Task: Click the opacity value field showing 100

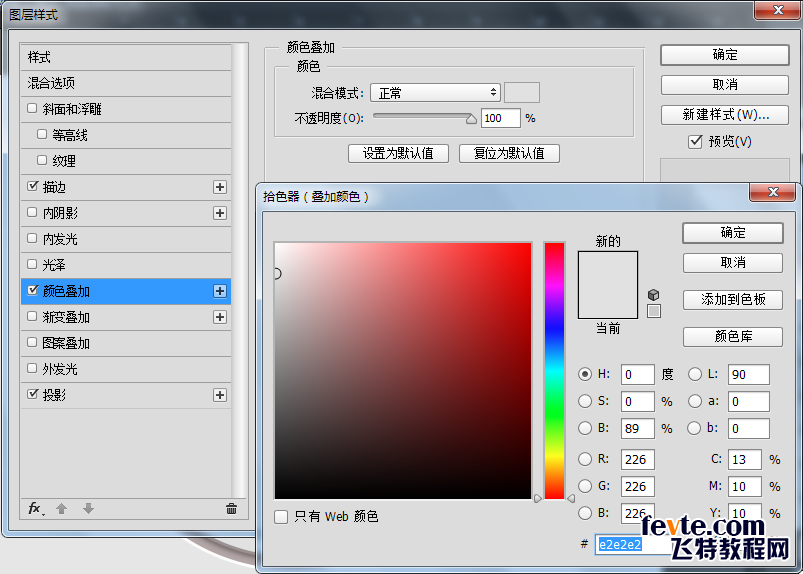Action: click(500, 118)
